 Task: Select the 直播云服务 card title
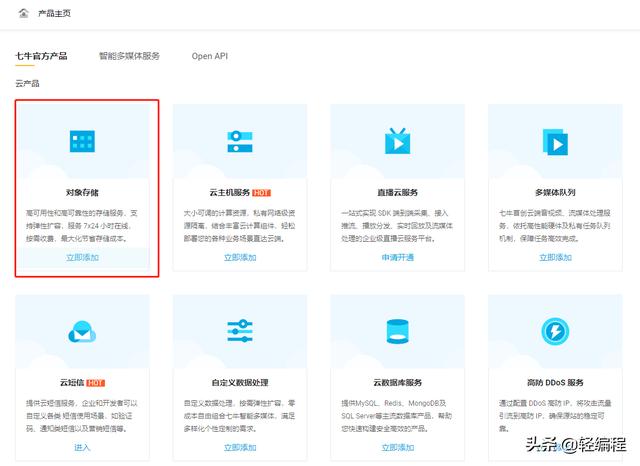pyautogui.click(x=398, y=192)
